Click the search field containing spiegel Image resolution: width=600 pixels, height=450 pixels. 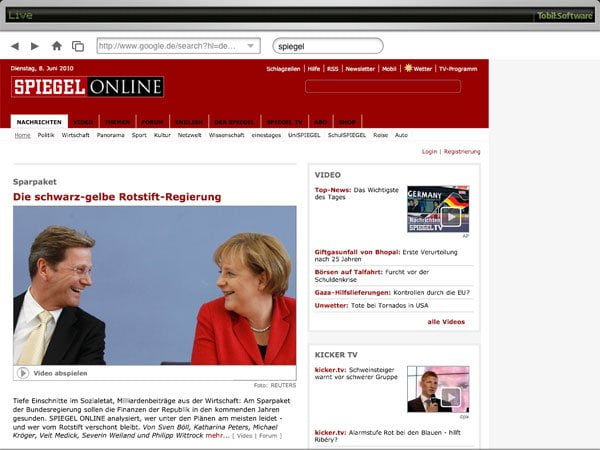[328, 46]
